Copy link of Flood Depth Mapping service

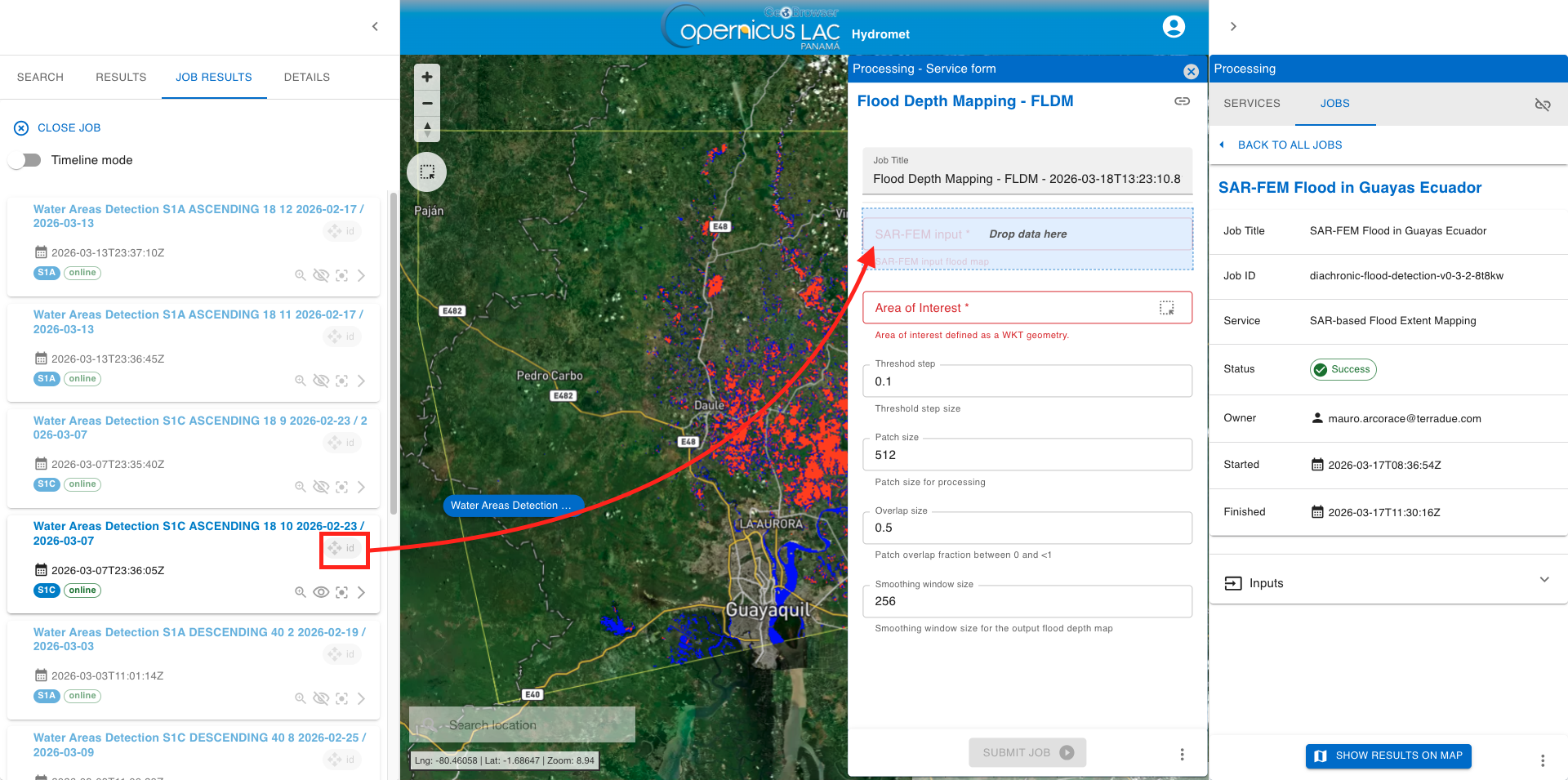[1182, 101]
